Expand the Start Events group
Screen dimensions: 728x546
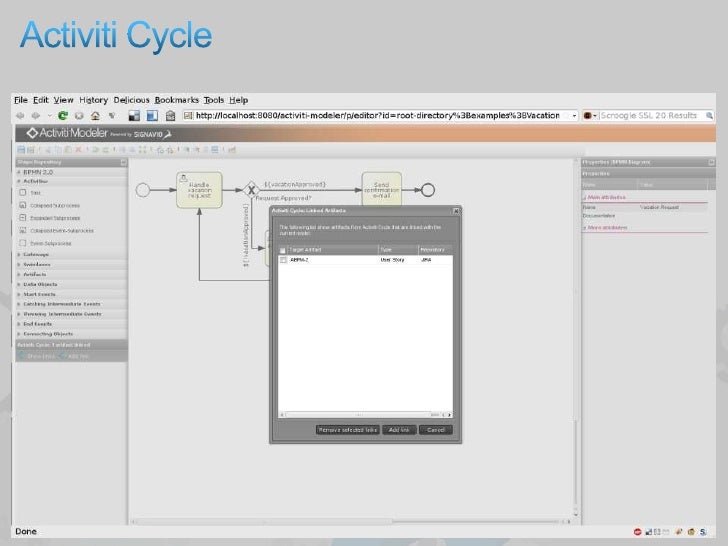[19, 294]
